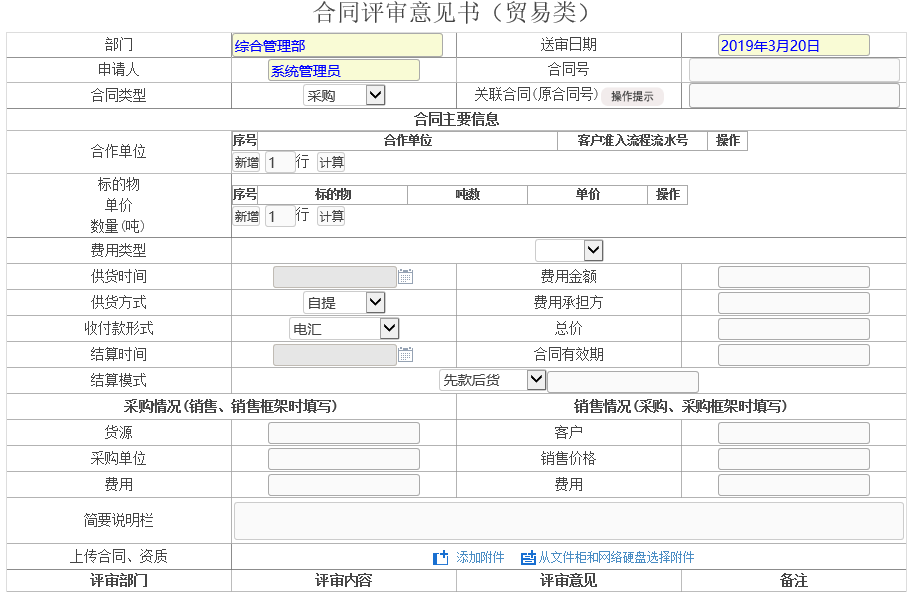This screenshot has width=911, height=592.
Task: Open 从文件柜和网络硬盘选择附件 link
Action: (616, 558)
